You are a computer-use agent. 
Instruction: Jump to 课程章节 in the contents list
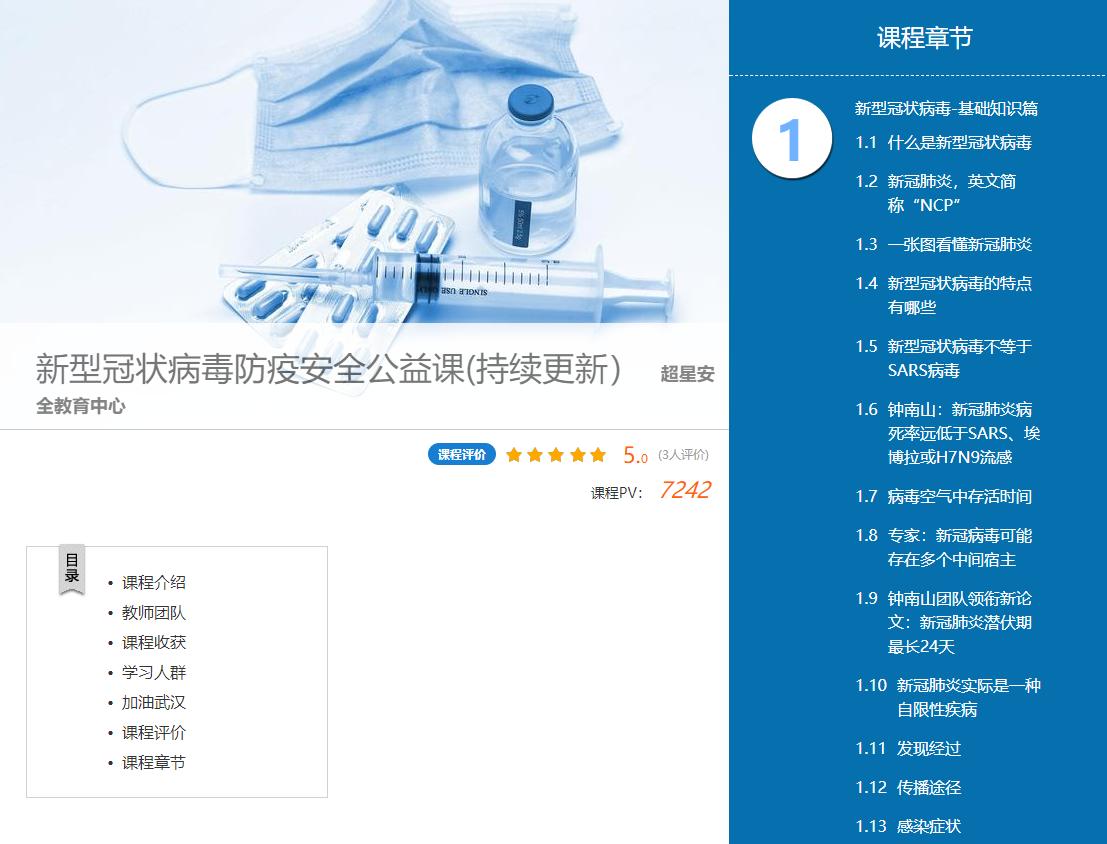tap(153, 763)
